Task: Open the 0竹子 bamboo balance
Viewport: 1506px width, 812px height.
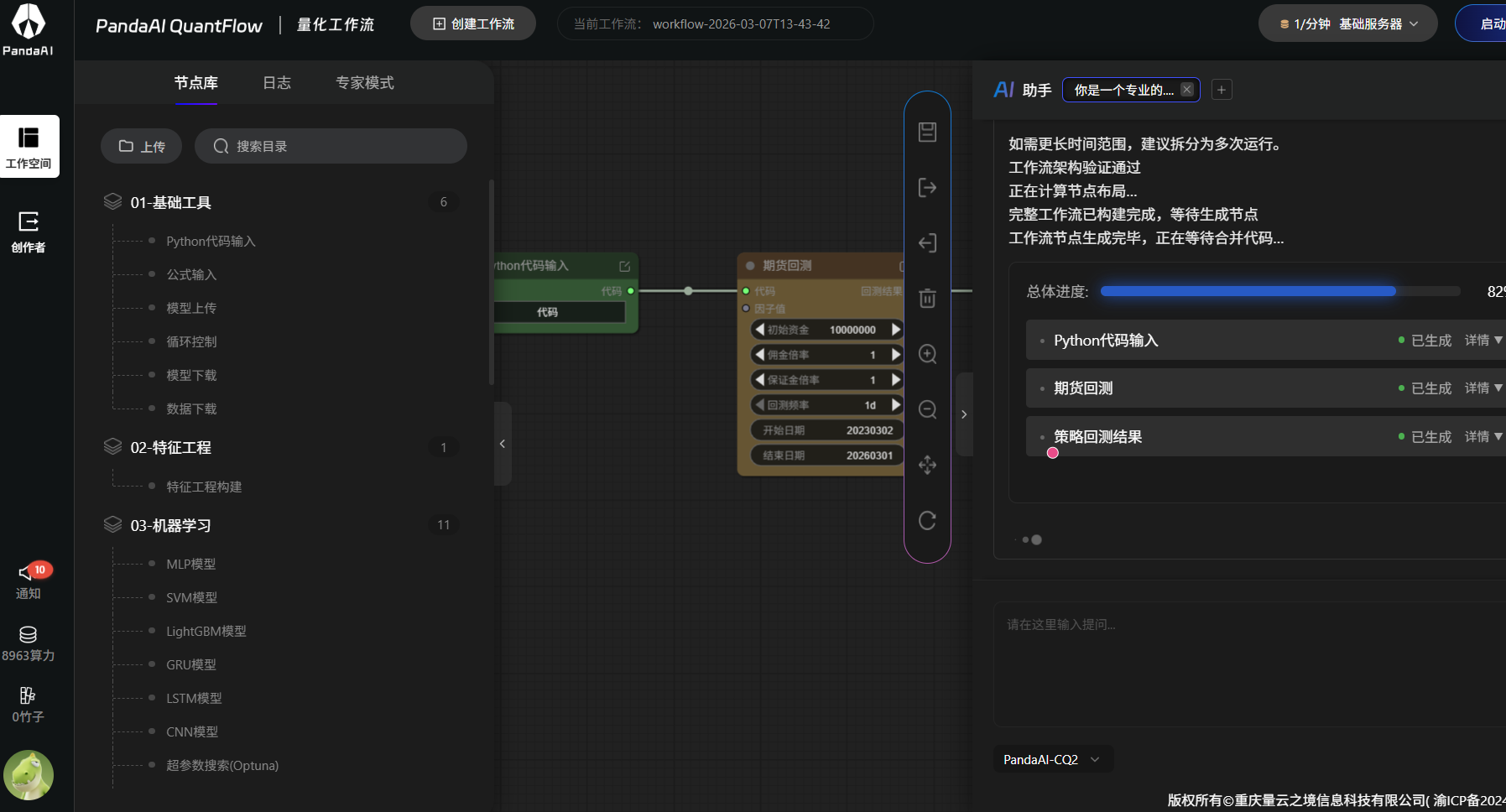Action: pos(28,705)
